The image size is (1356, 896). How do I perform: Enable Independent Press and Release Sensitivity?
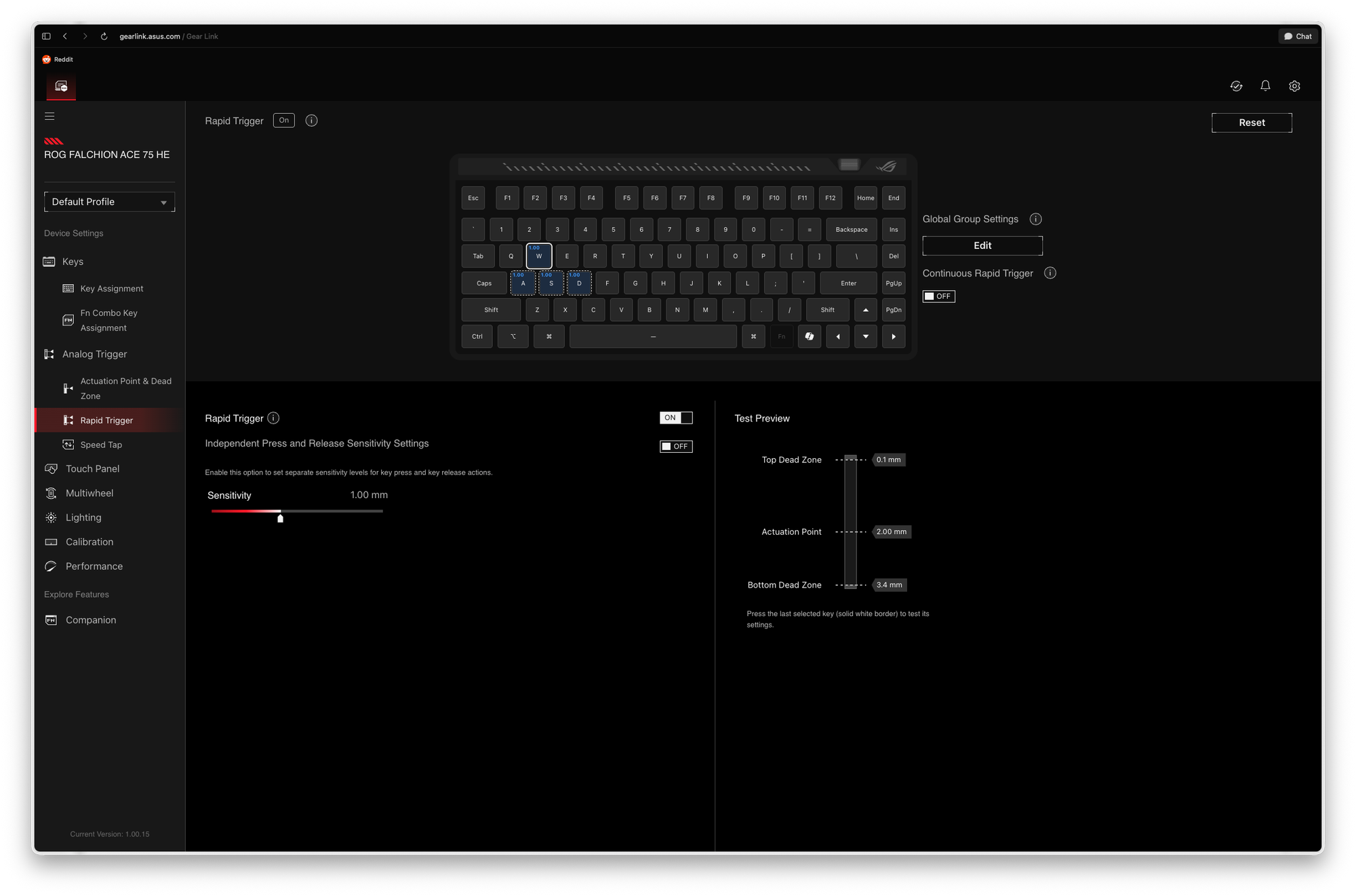[x=676, y=446]
